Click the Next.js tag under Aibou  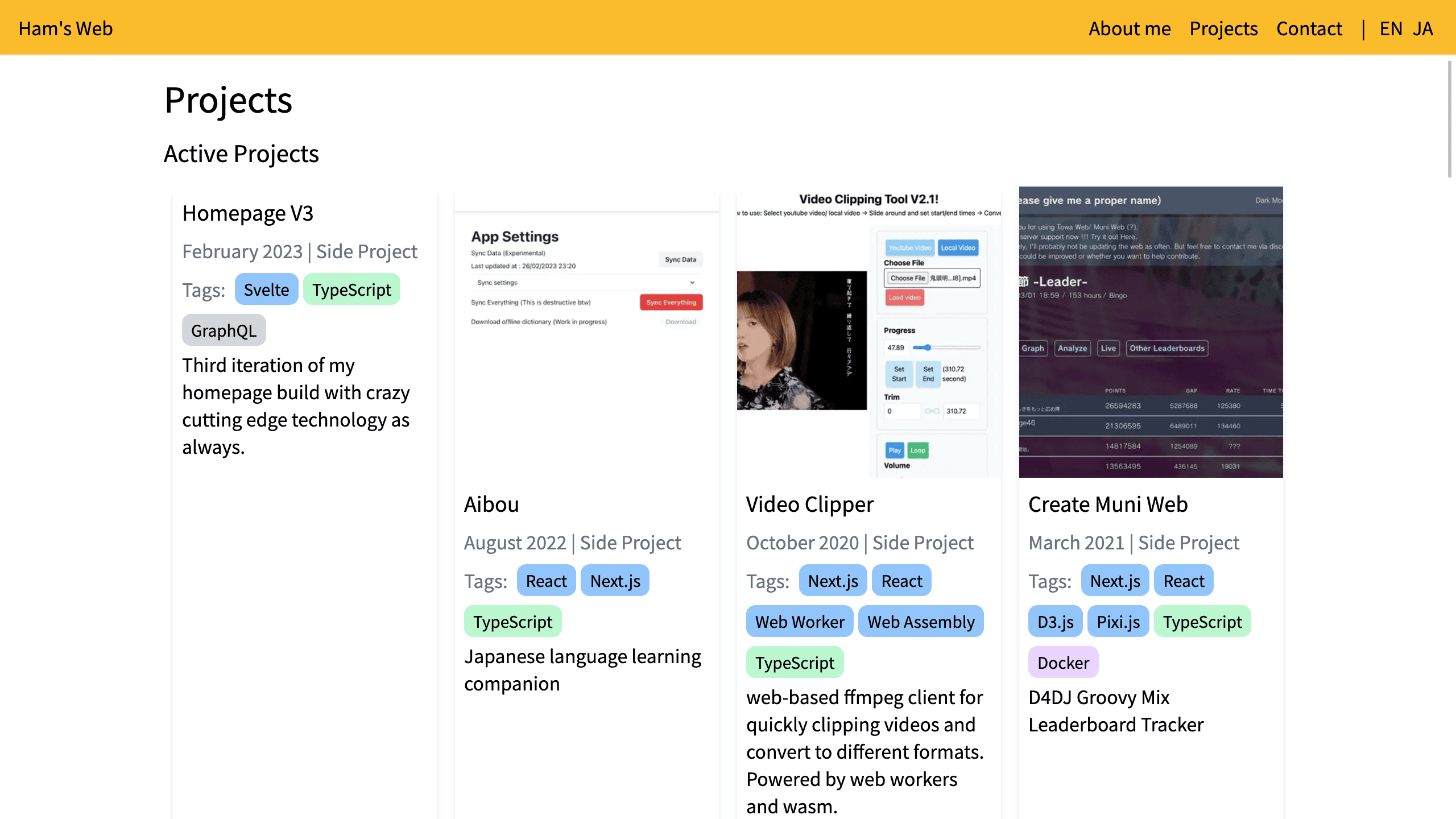pos(615,581)
